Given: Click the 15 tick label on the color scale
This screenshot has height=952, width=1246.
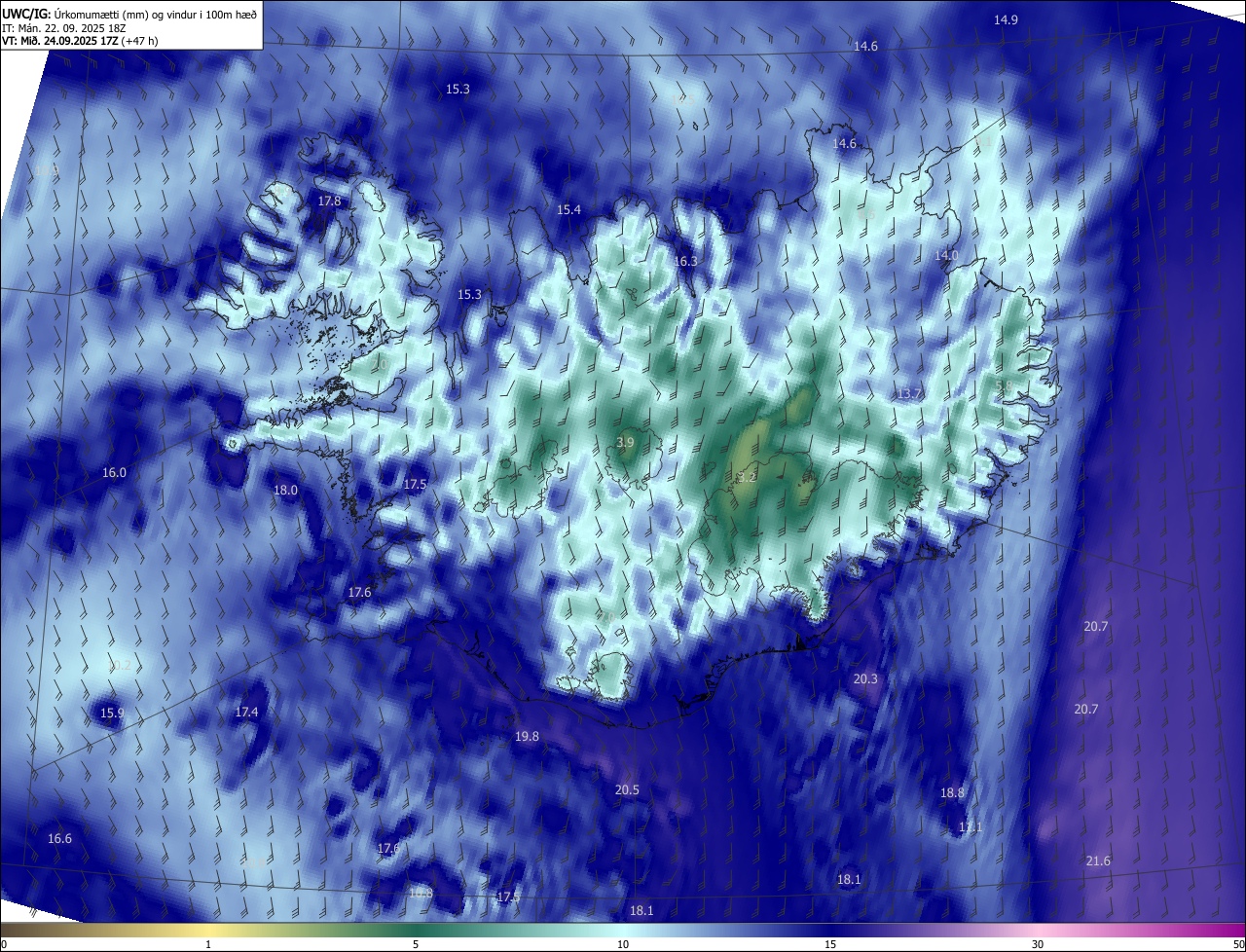Looking at the screenshot, I should click(x=830, y=945).
